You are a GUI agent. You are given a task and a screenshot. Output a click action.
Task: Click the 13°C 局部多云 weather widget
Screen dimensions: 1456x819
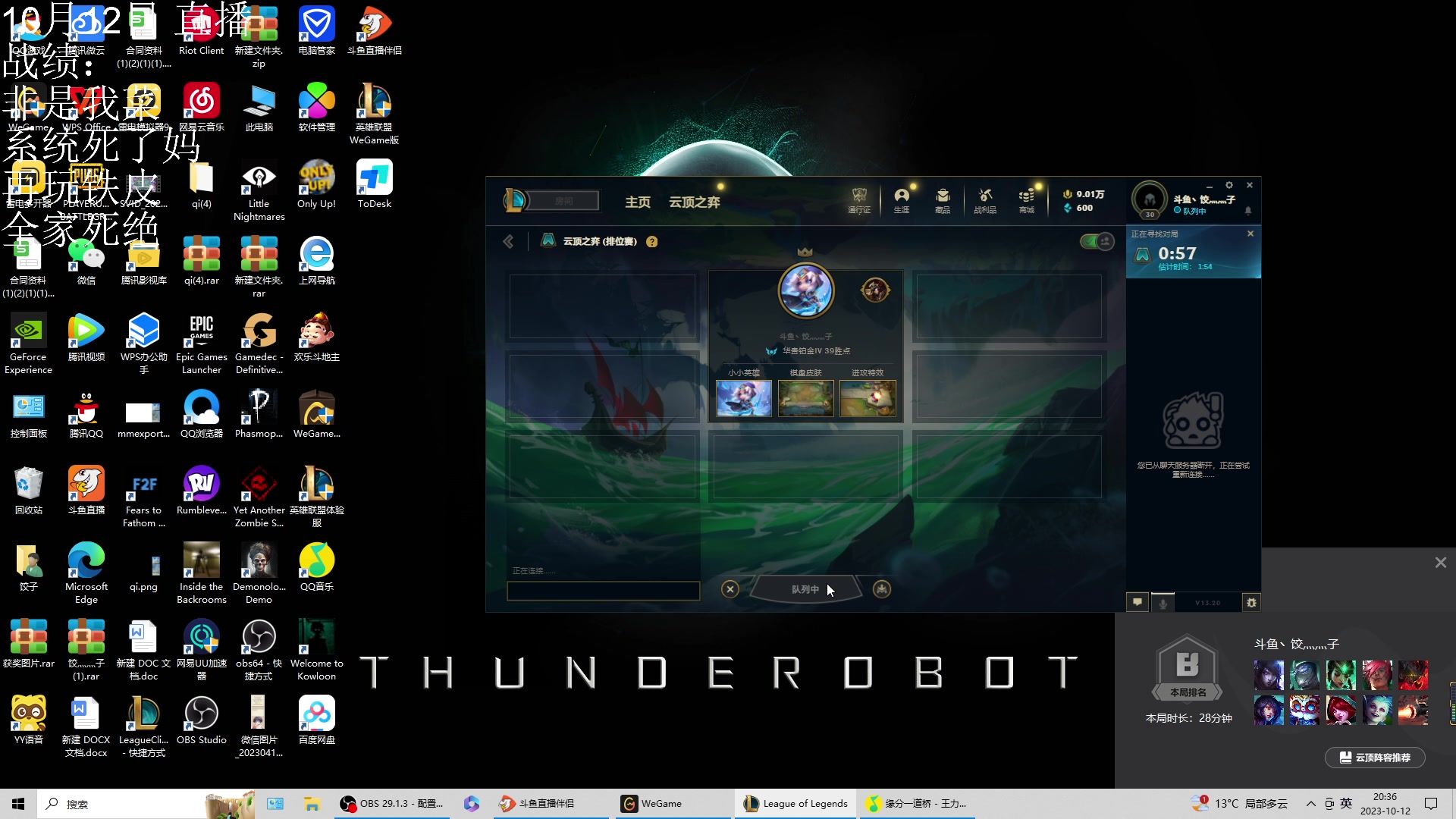1239,804
